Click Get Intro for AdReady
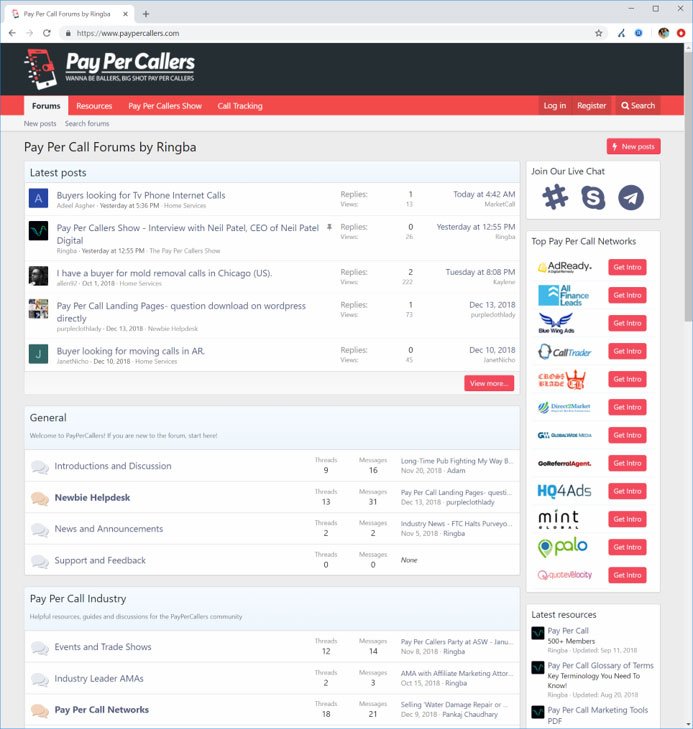The height and width of the screenshot is (729, 693). coord(627,267)
